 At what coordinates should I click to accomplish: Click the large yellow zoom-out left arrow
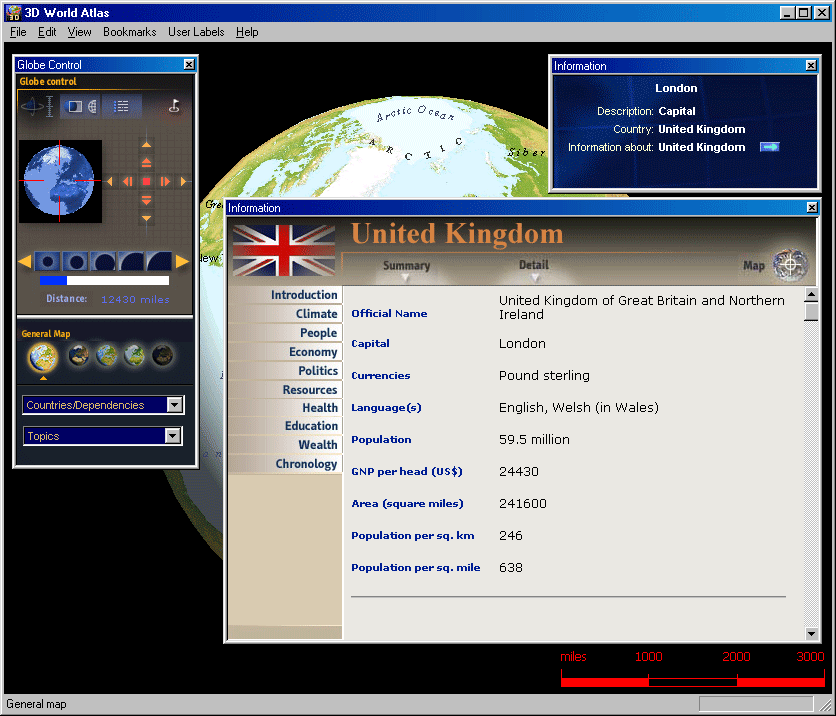(25, 262)
